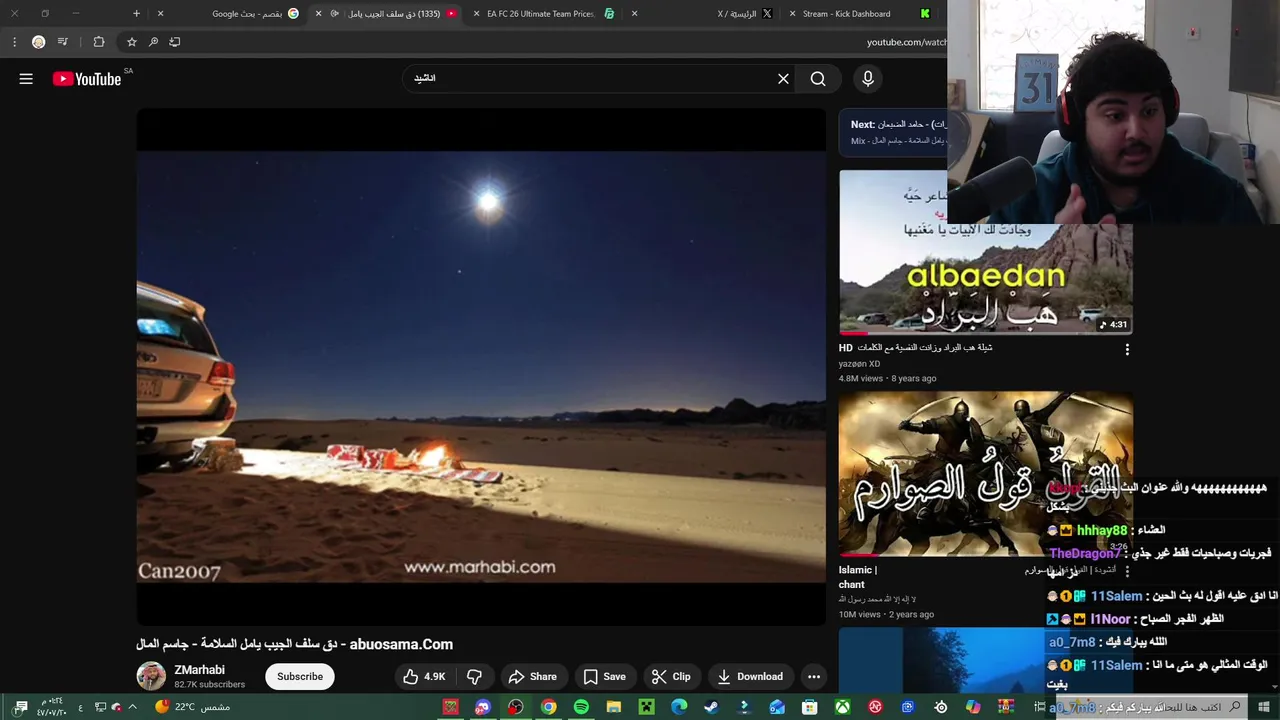Screen dimensions: 1280x720
Task: Open the Chrome profile avatar
Action: point(38,42)
